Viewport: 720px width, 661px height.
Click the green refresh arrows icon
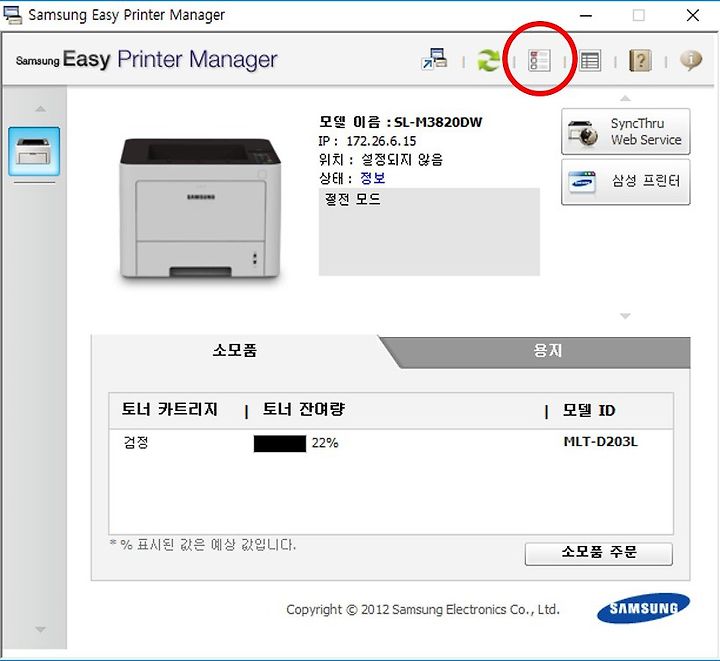tap(489, 60)
